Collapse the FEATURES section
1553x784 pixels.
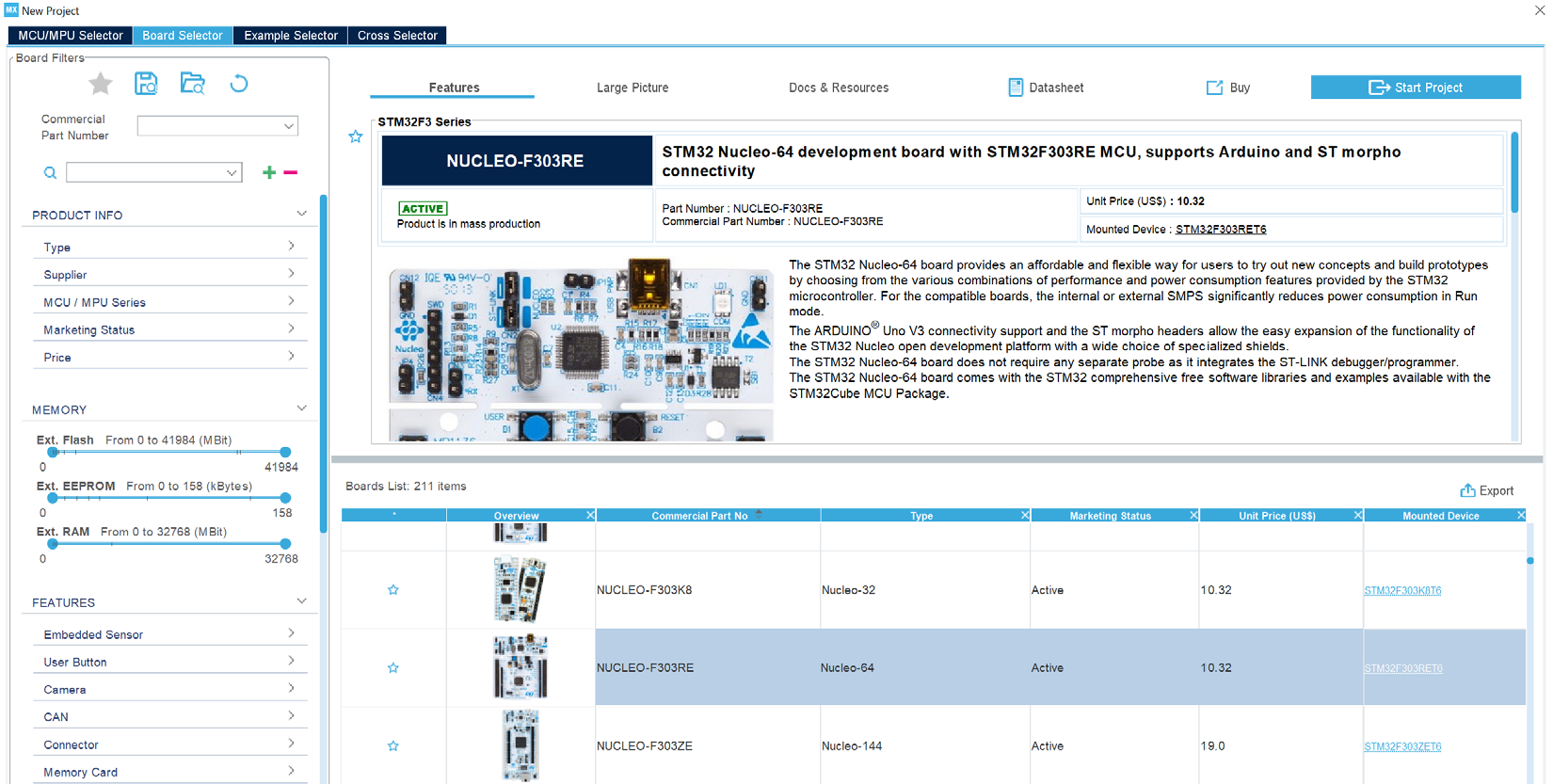click(x=301, y=601)
